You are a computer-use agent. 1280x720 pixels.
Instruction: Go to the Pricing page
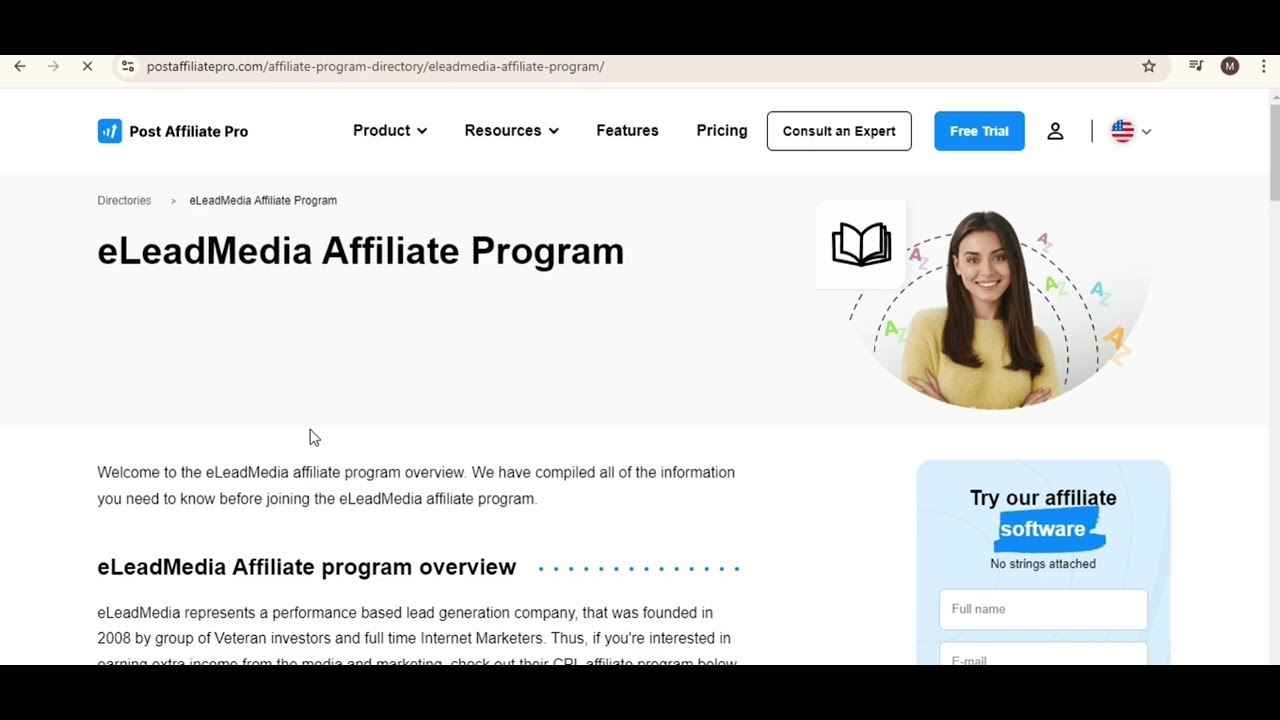(722, 131)
